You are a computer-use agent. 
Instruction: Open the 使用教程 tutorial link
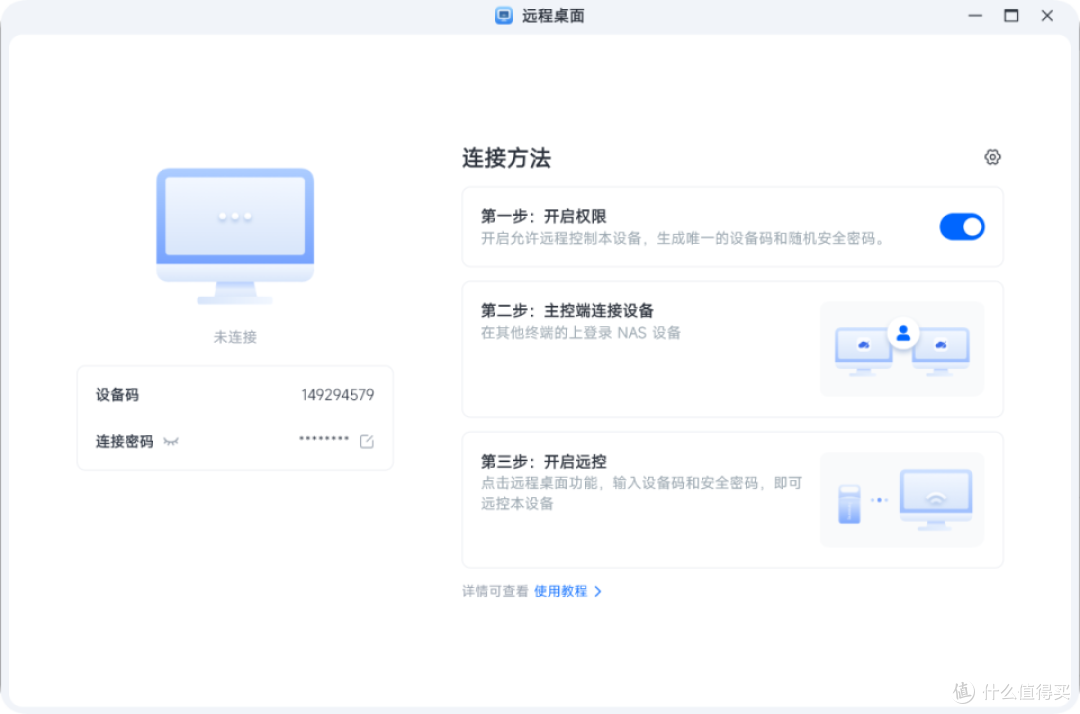560,591
